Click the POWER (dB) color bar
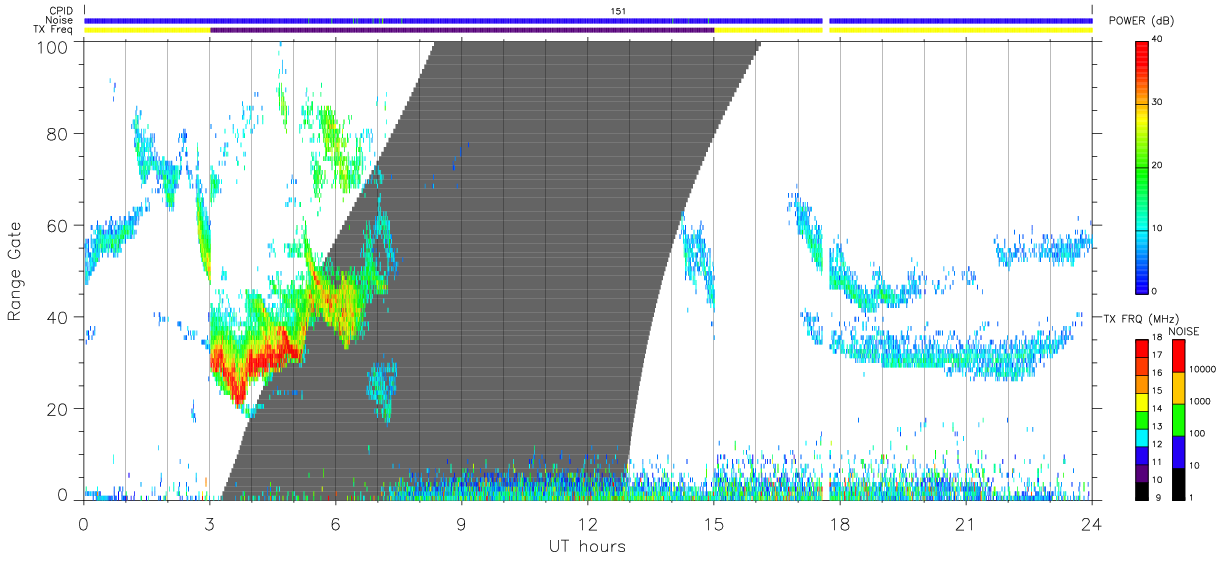 [1143, 166]
